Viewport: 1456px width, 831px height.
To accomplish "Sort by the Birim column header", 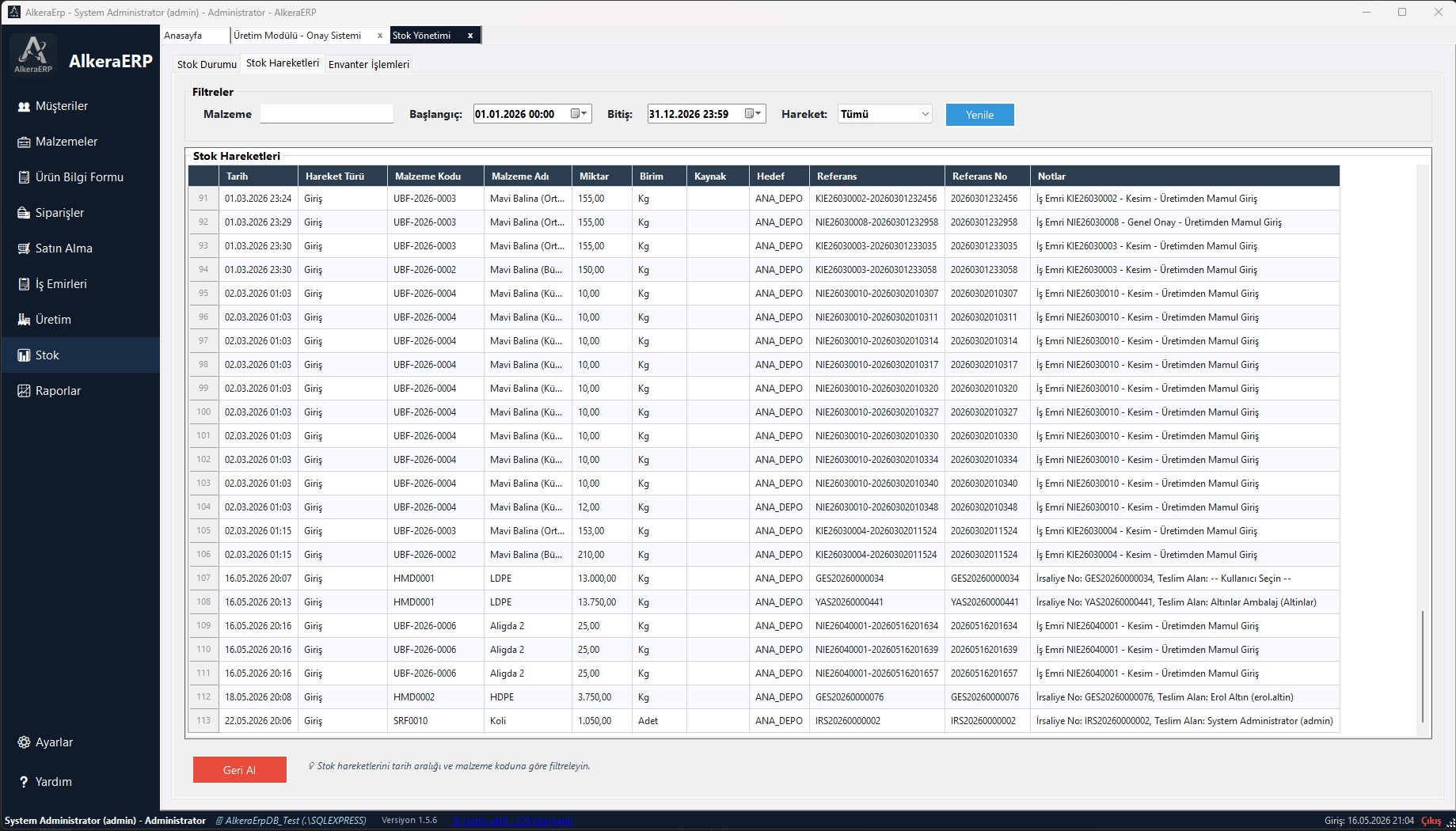I will pyautogui.click(x=660, y=176).
